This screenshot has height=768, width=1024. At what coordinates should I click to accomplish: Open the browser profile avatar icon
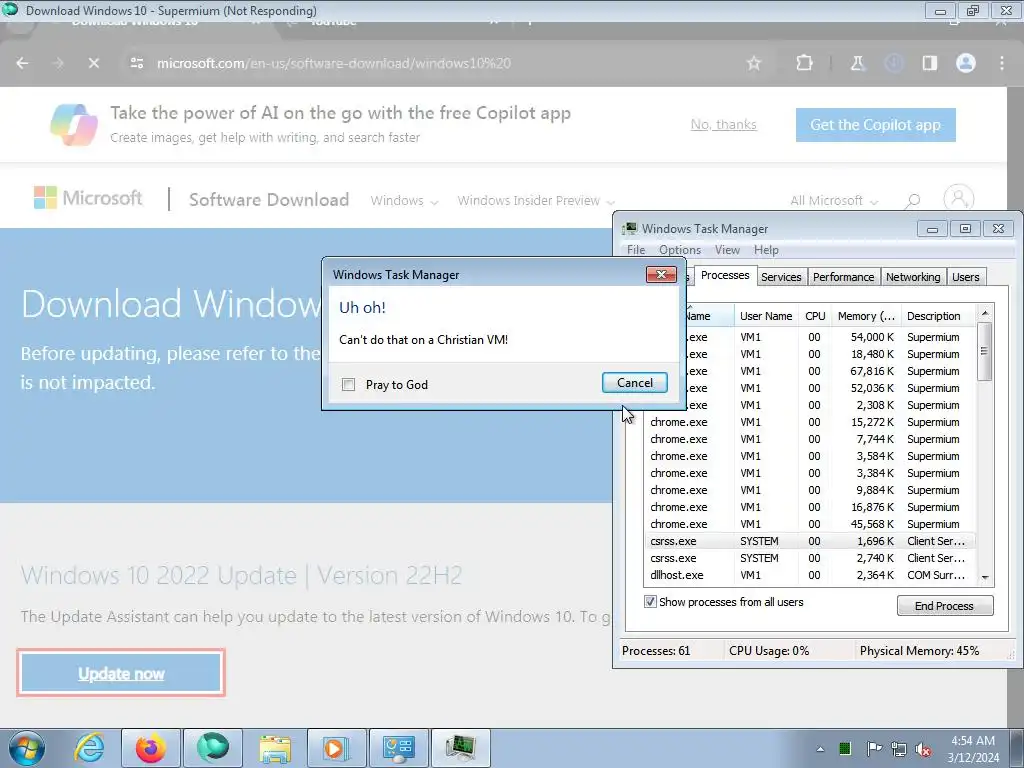966,63
